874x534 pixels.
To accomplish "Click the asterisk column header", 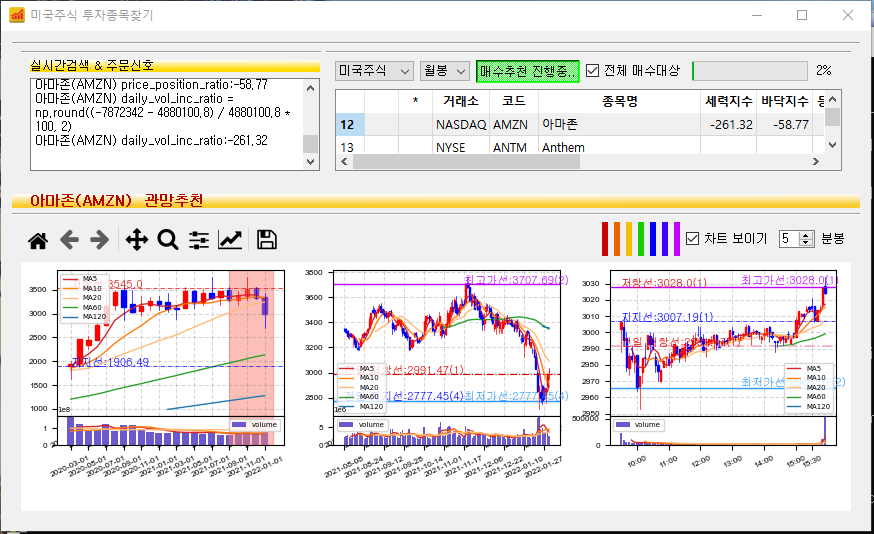I will point(415,101).
